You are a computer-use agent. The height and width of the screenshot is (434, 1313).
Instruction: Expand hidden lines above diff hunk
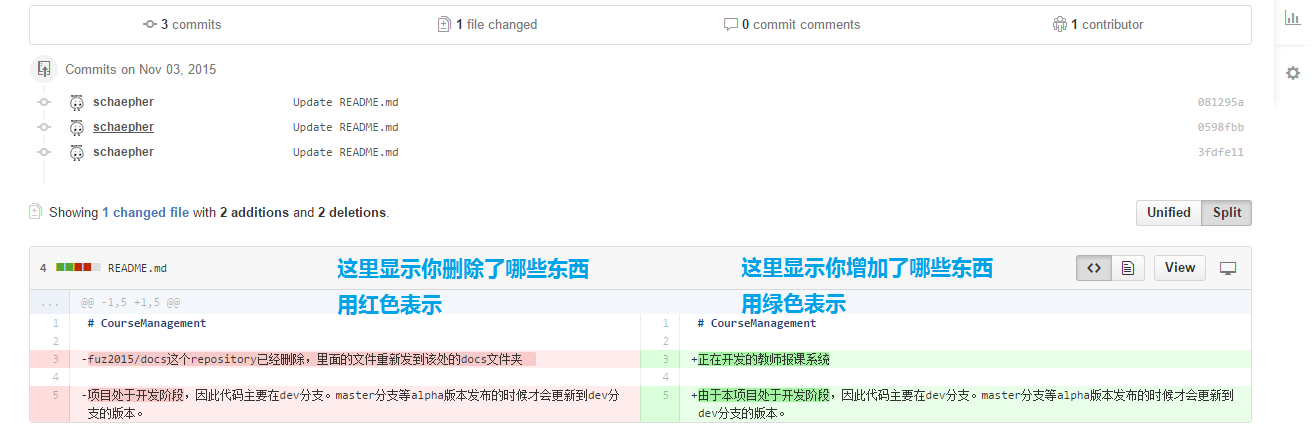tap(49, 302)
